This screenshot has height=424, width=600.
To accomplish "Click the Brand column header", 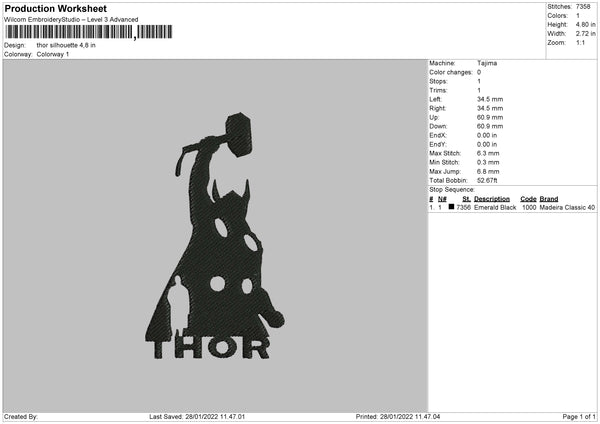I will (x=549, y=199).
